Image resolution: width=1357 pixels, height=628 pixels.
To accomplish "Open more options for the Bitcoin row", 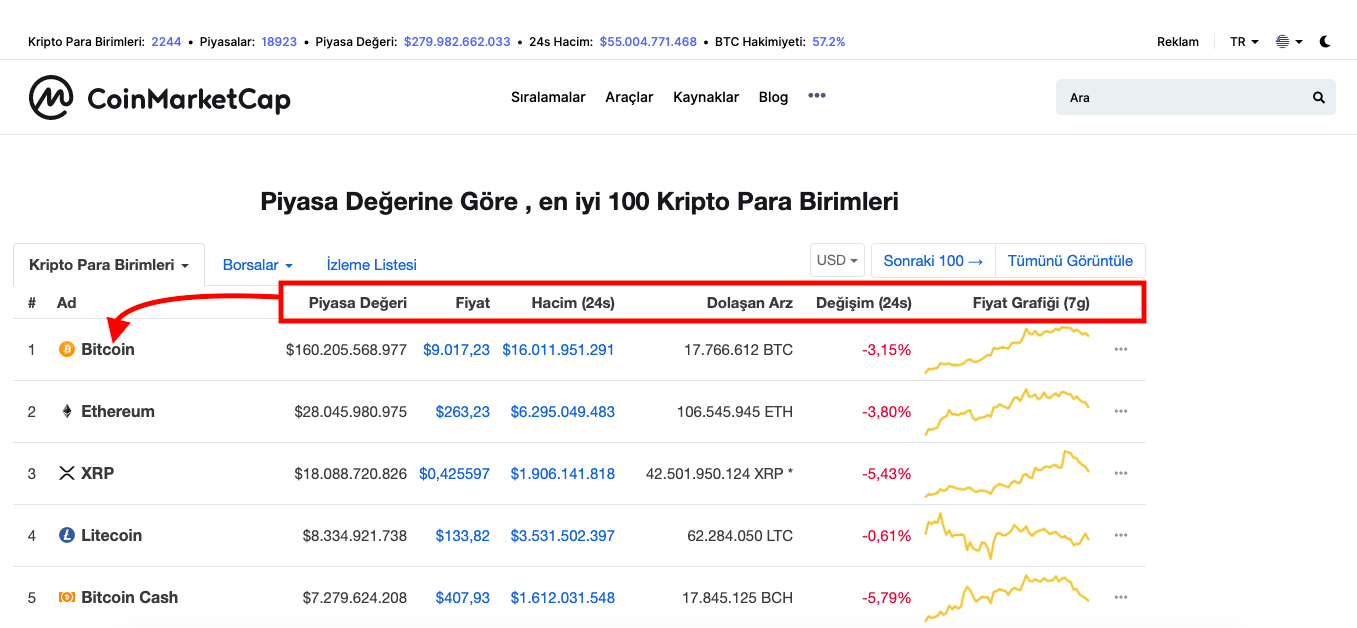I will tap(1120, 349).
